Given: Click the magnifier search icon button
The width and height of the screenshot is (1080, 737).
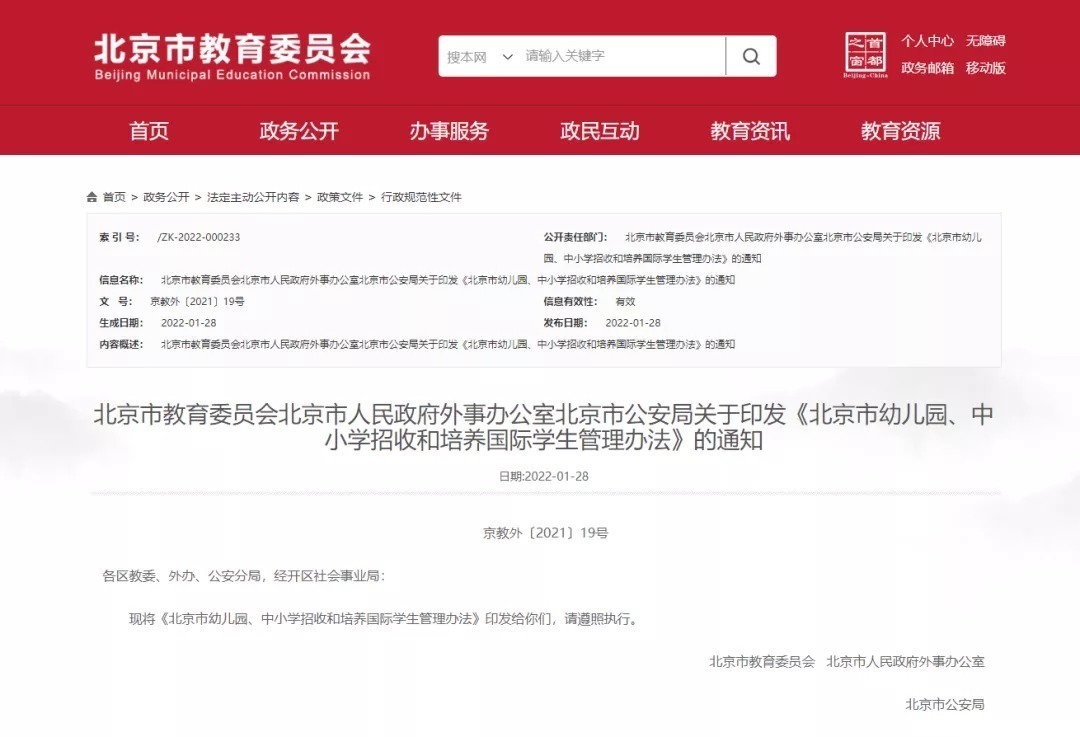Looking at the screenshot, I should pos(751,56).
